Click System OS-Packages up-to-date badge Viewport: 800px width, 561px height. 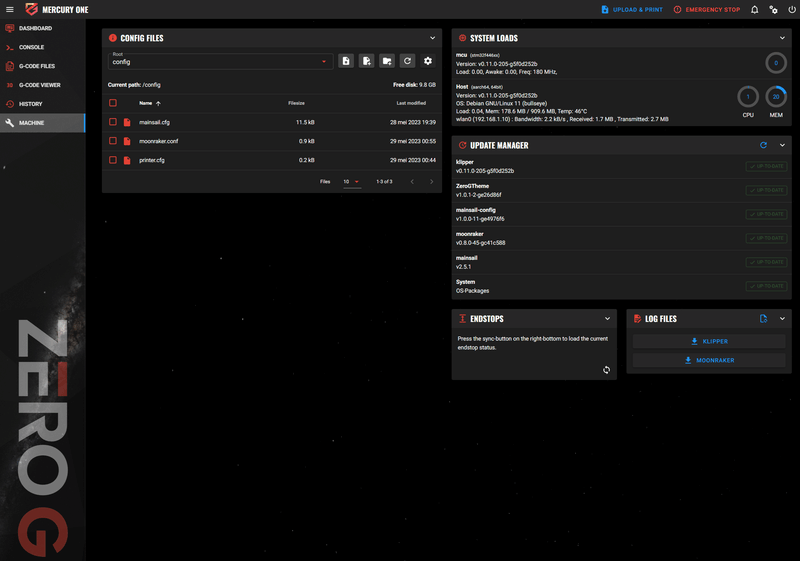pyautogui.click(x=766, y=286)
